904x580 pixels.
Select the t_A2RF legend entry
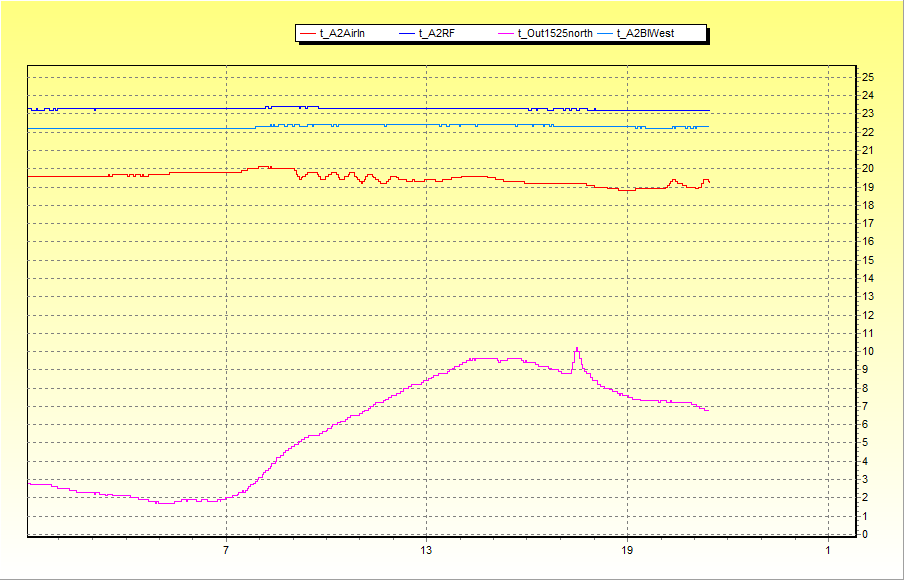pyautogui.click(x=436, y=34)
